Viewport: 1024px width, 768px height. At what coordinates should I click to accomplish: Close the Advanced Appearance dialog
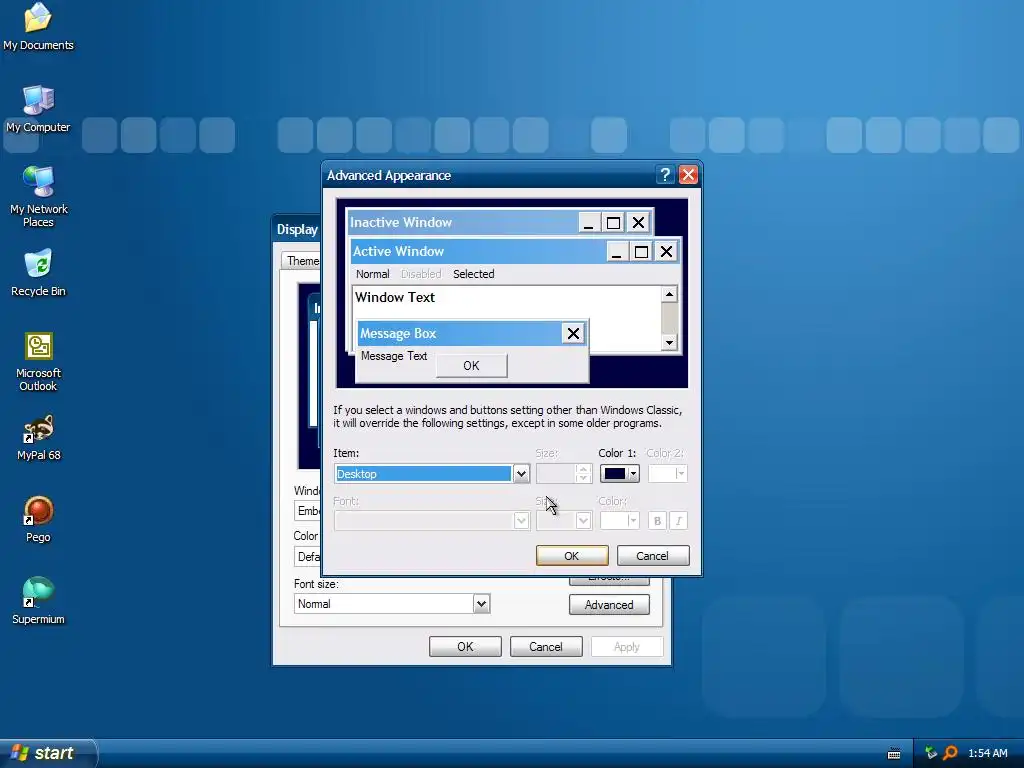tap(688, 175)
